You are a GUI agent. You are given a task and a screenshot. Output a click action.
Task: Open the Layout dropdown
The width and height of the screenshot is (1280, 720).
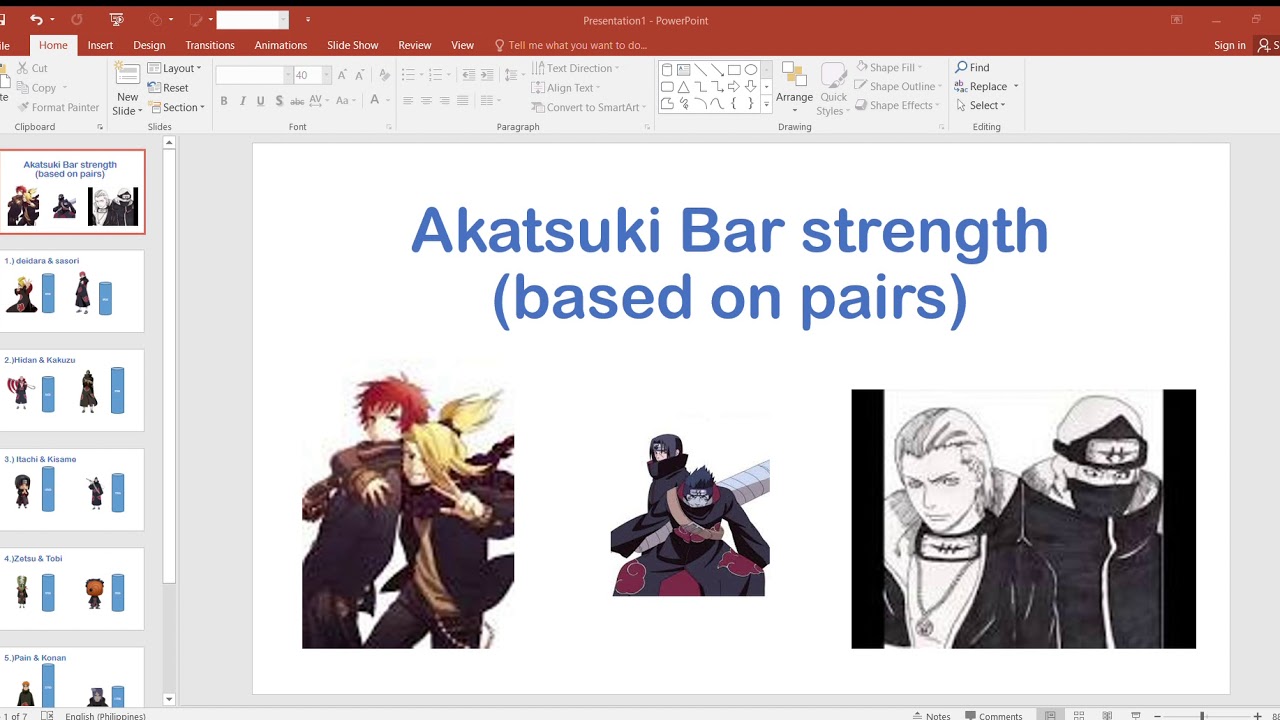[175, 68]
